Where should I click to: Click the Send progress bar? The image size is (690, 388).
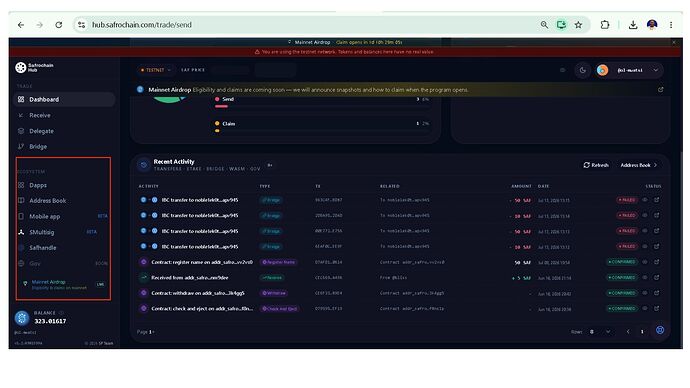[321, 106]
